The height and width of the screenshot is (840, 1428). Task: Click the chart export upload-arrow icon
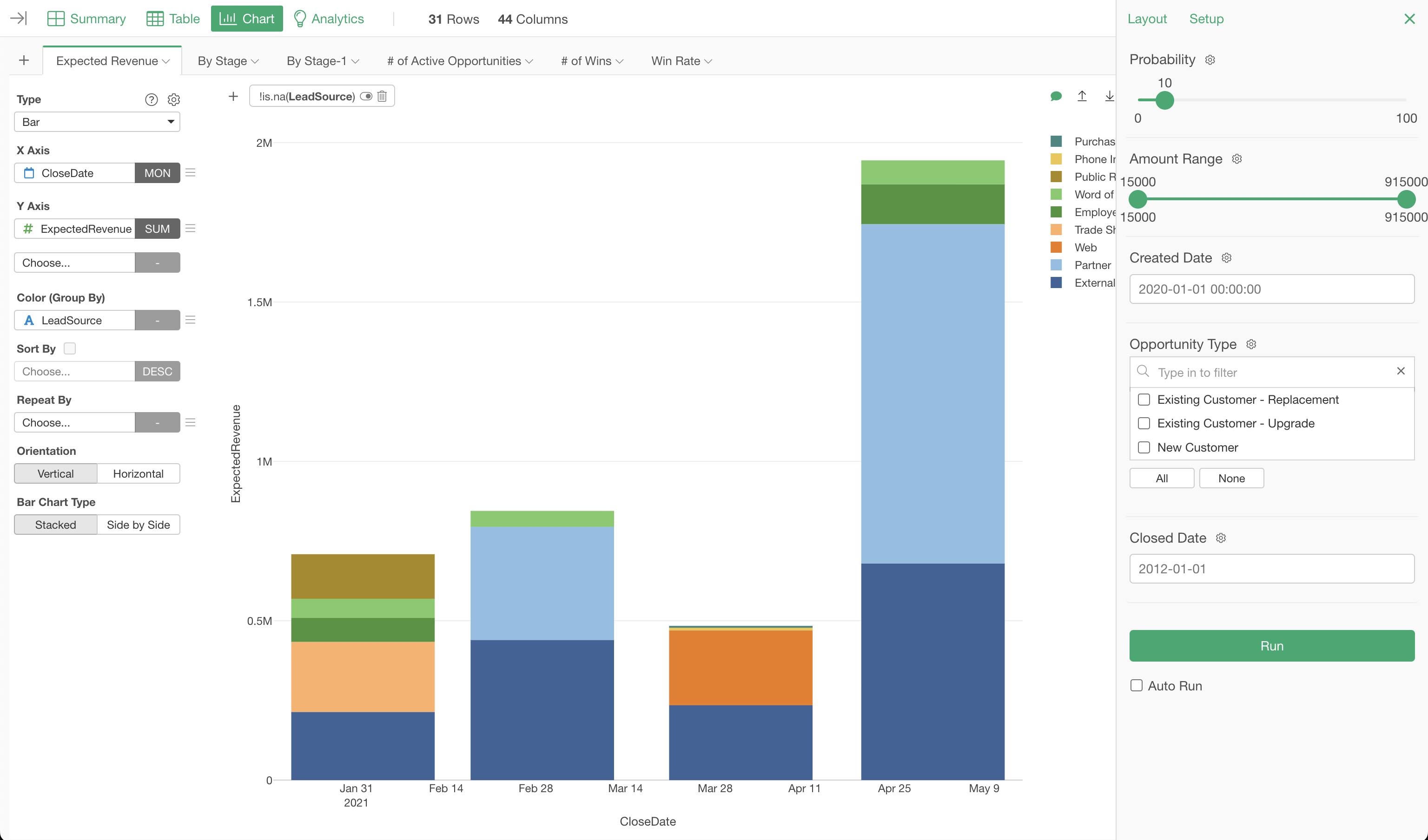coord(1082,96)
